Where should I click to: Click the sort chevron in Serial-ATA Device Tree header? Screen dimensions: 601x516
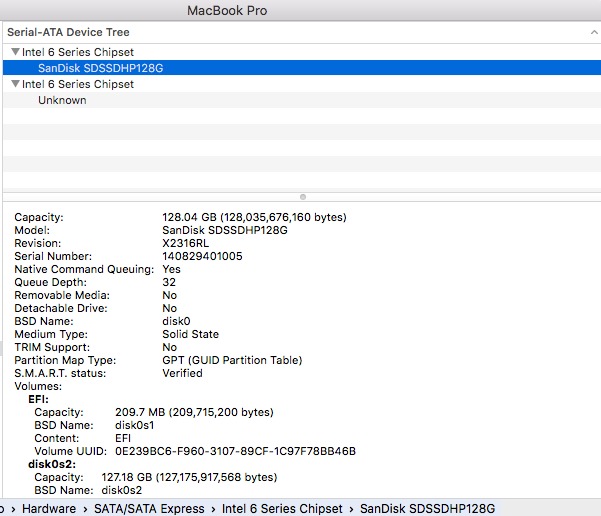(594, 32)
